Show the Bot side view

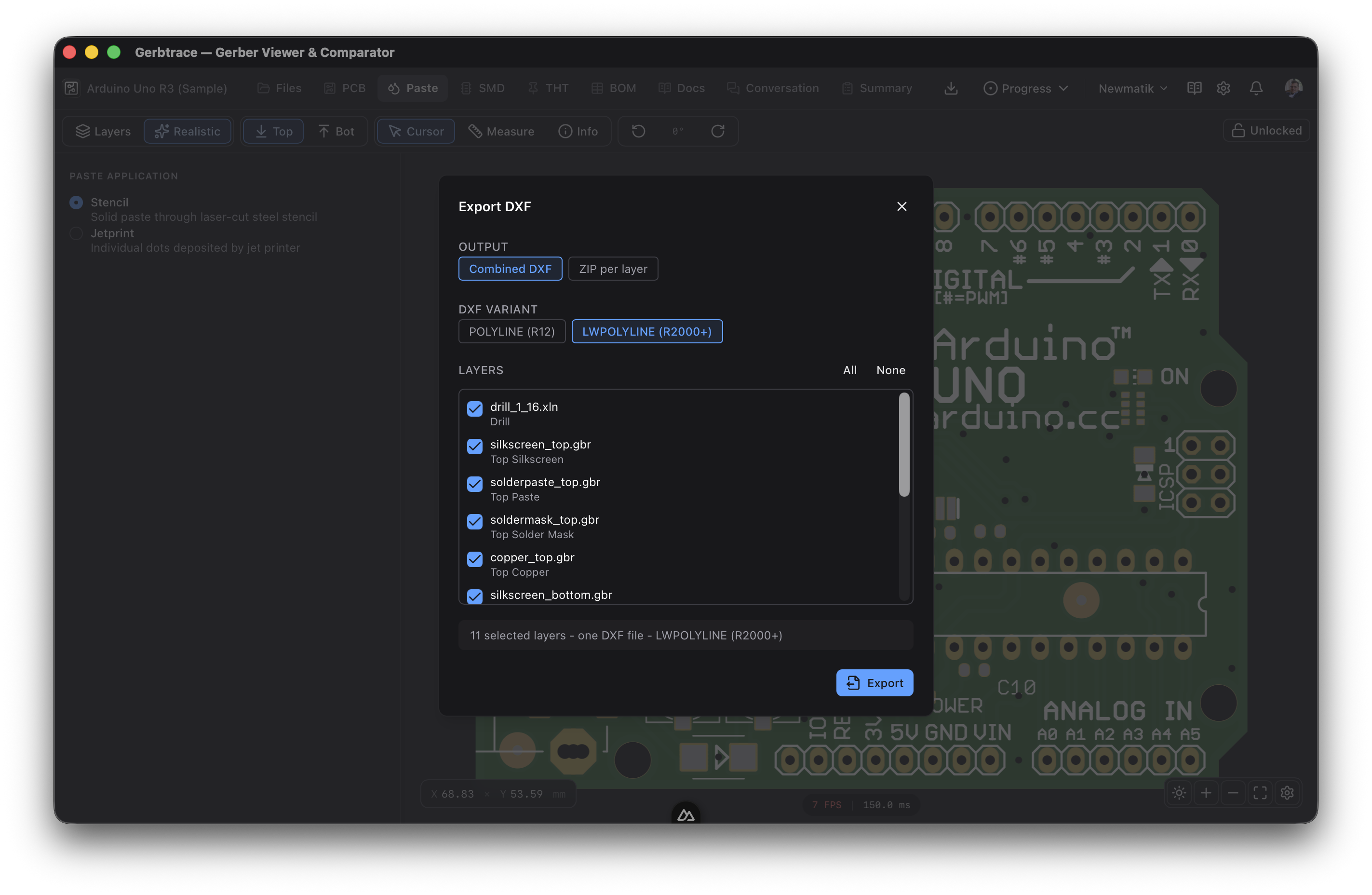point(336,132)
